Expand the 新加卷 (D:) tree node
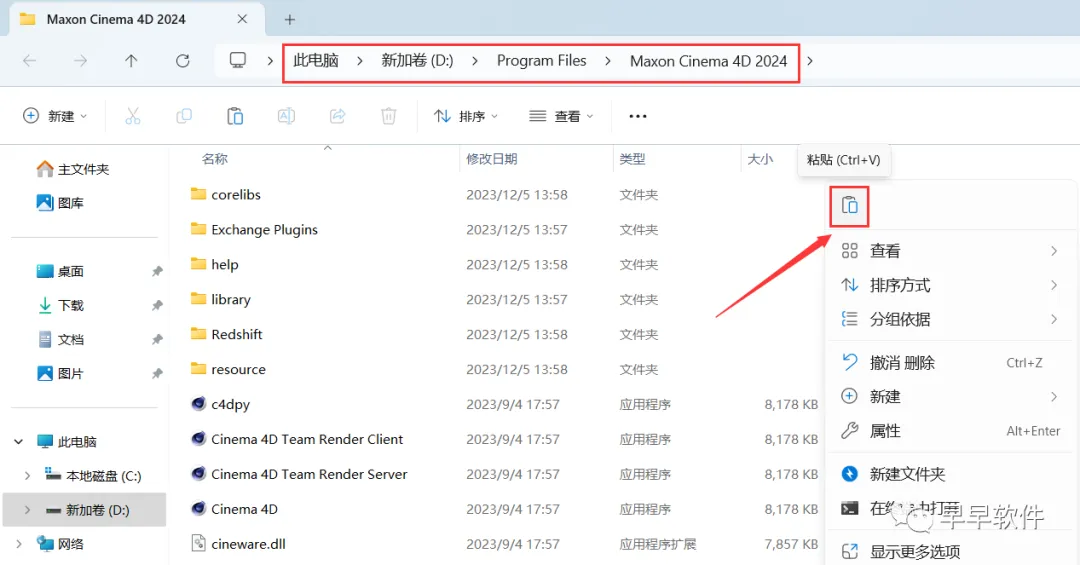 (28, 510)
